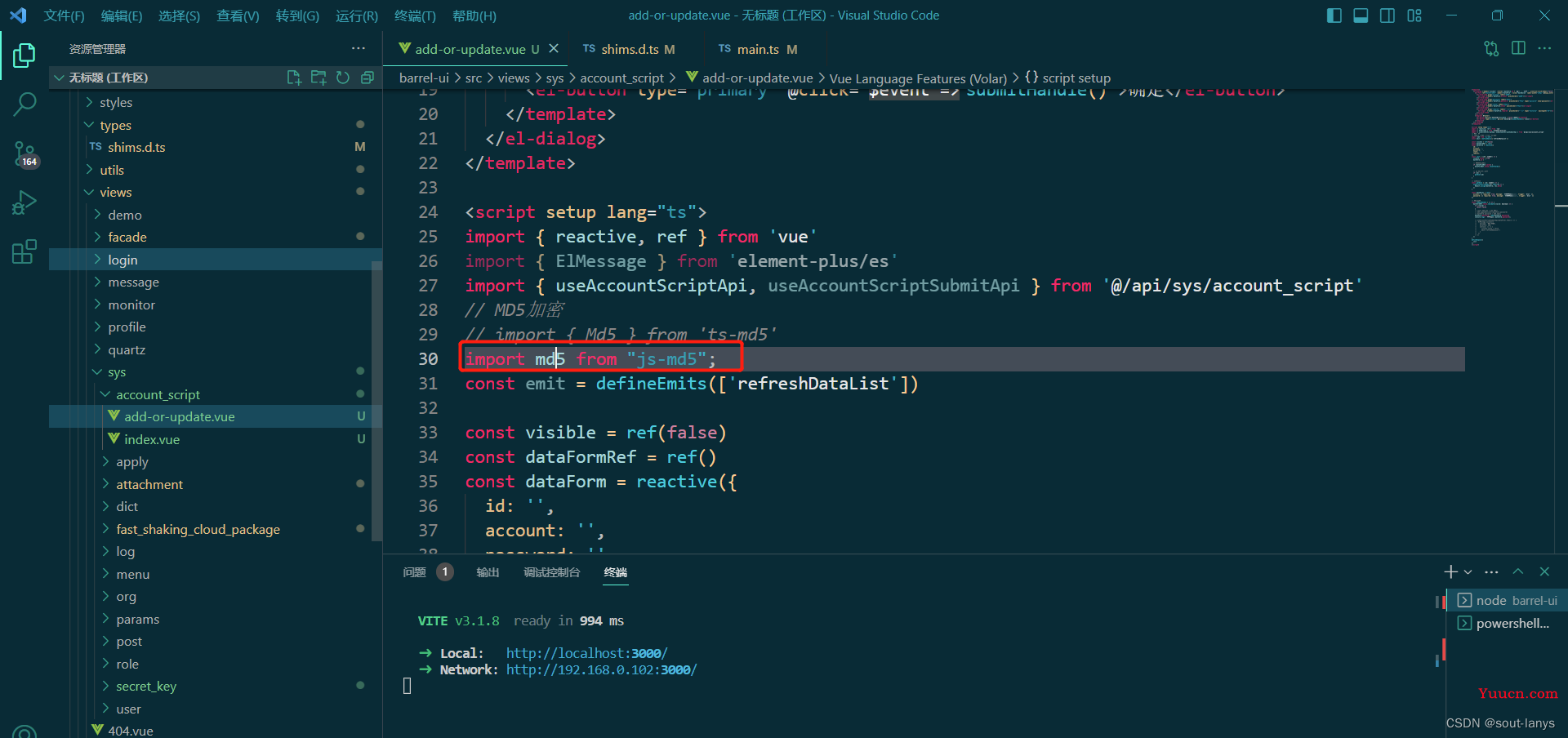Open the 终端(T) menu

click(415, 16)
